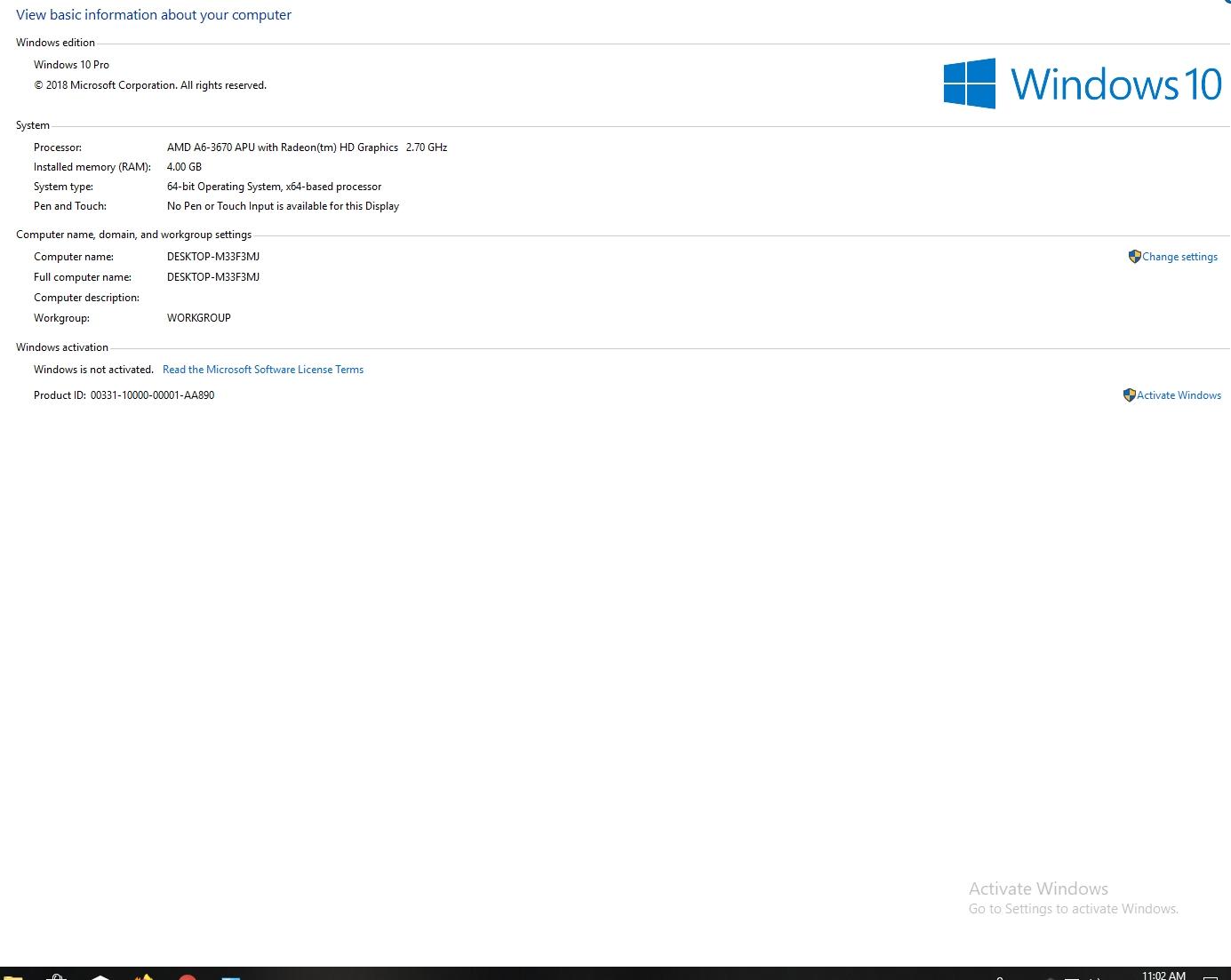Screen dimensions: 1231x980
Task: Click 'View basic information about your computer' heading
Action: point(154,15)
